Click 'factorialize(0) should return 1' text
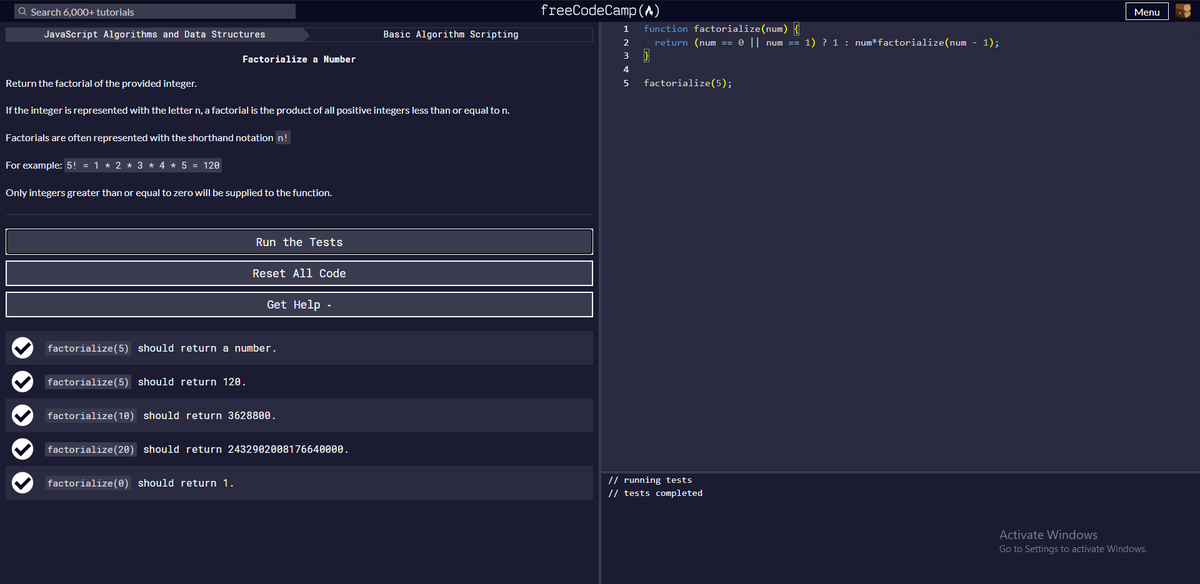 click(x=140, y=483)
